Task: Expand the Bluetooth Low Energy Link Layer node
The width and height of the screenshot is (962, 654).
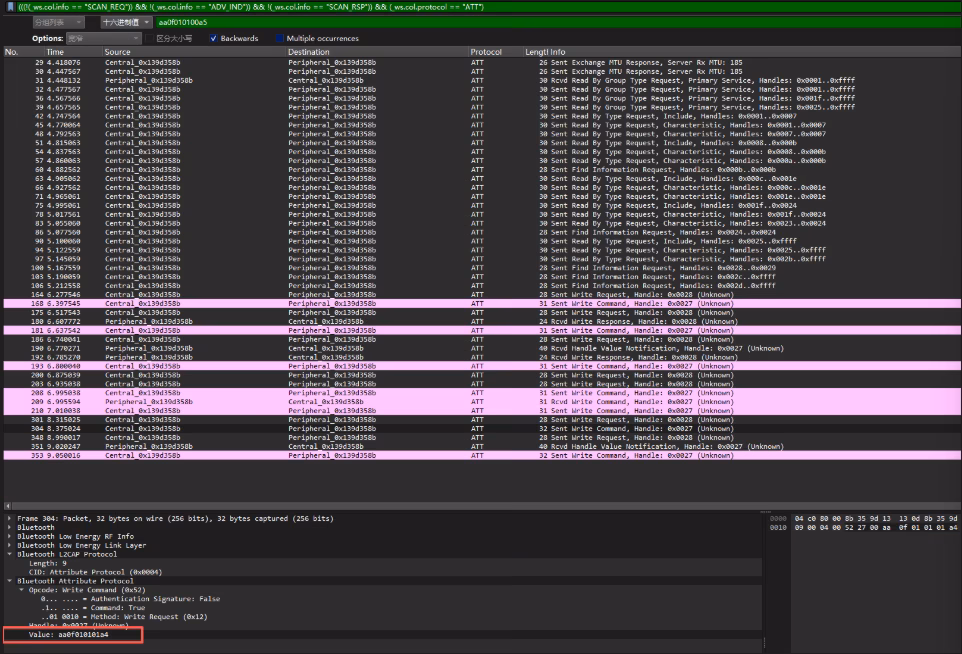Action: tap(9, 545)
